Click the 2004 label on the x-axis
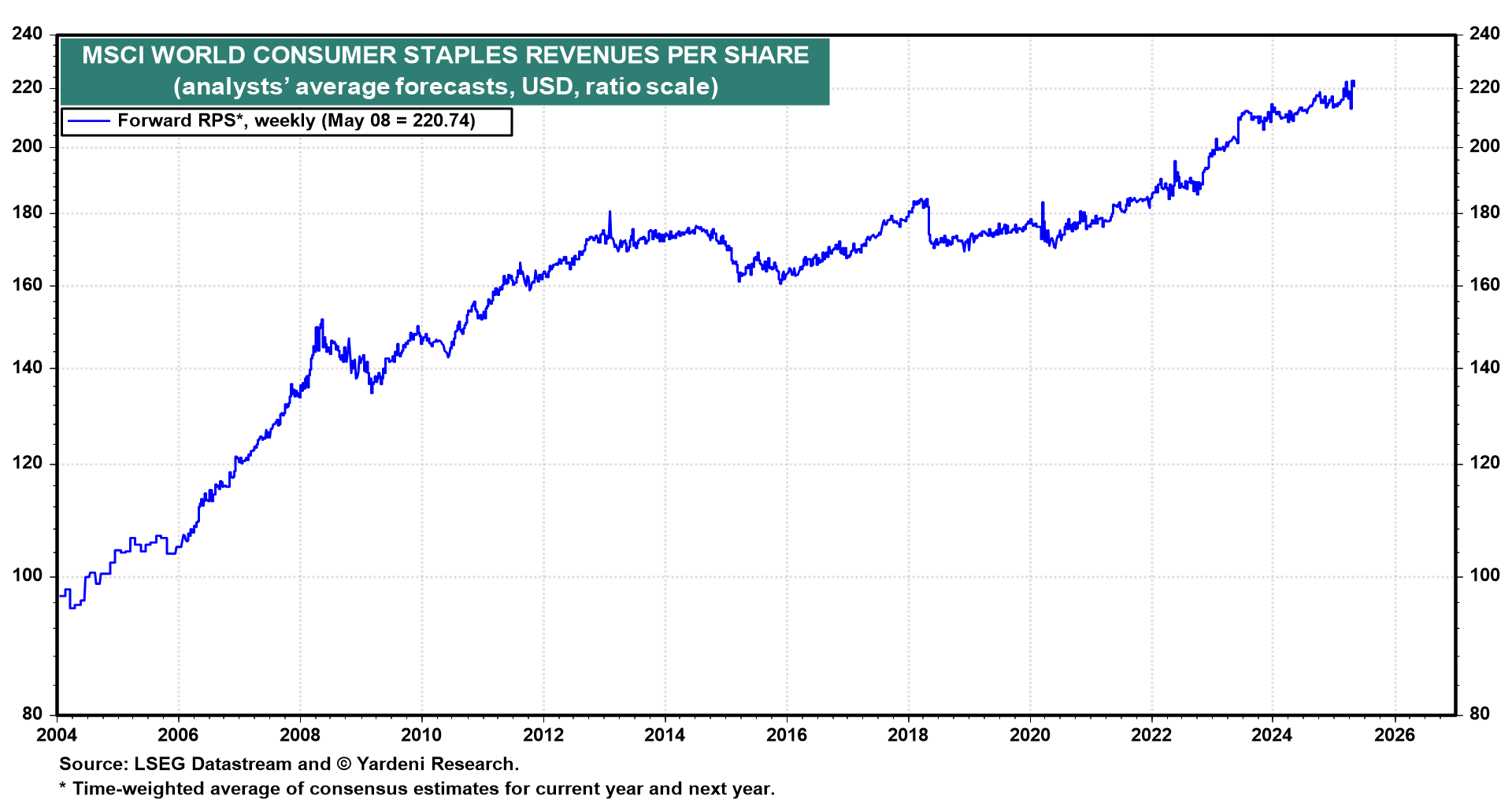Image resolution: width=1512 pixels, height=803 pixels. pyautogui.click(x=57, y=735)
